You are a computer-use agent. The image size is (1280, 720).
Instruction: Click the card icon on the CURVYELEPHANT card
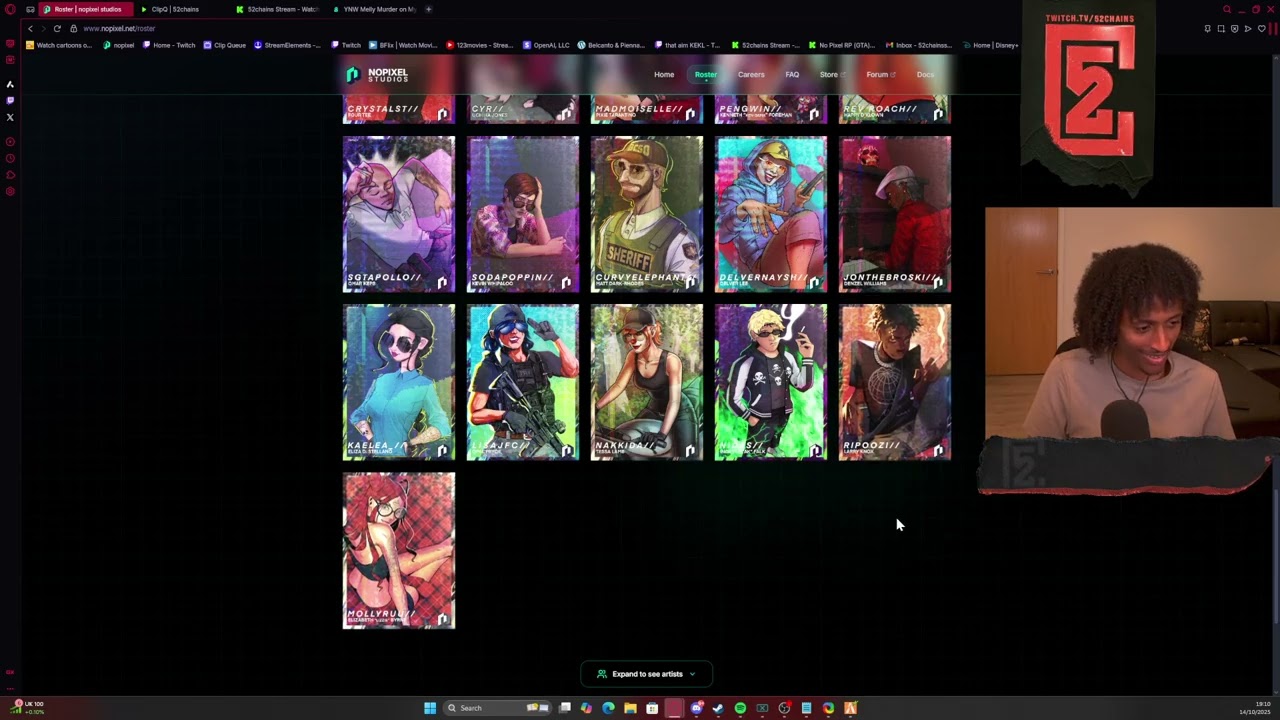[690, 283]
